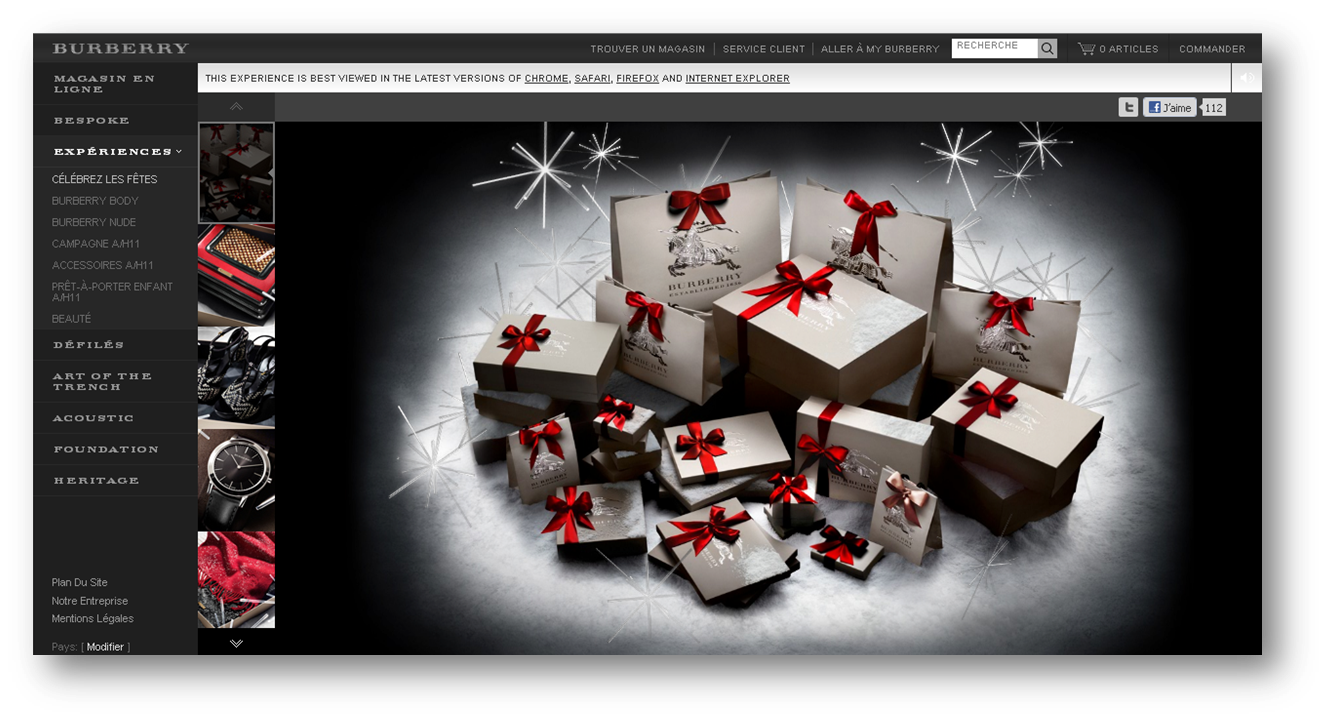Select the red case thumbnail
1327x720 pixels.
(x=236, y=275)
